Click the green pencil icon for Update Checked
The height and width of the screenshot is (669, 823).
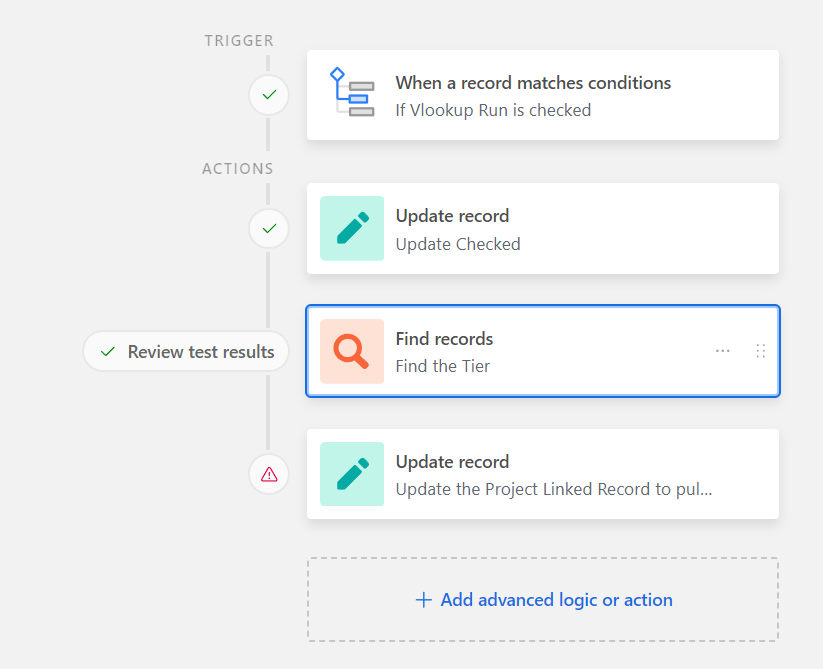(352, 228)
